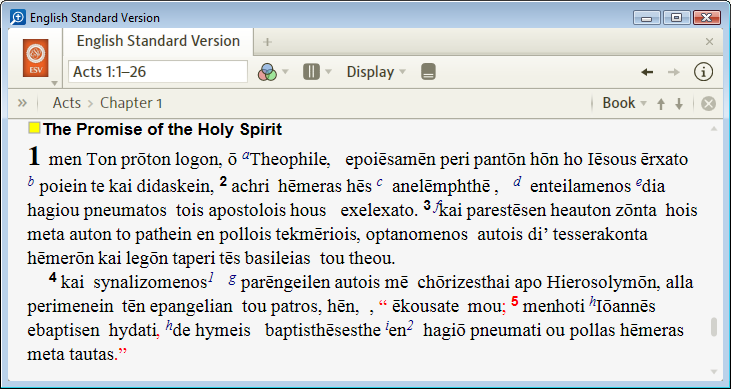Click the scroll up arrow of text pane
The height and width of the screenshot is (389, 731).
click(714, 129)
